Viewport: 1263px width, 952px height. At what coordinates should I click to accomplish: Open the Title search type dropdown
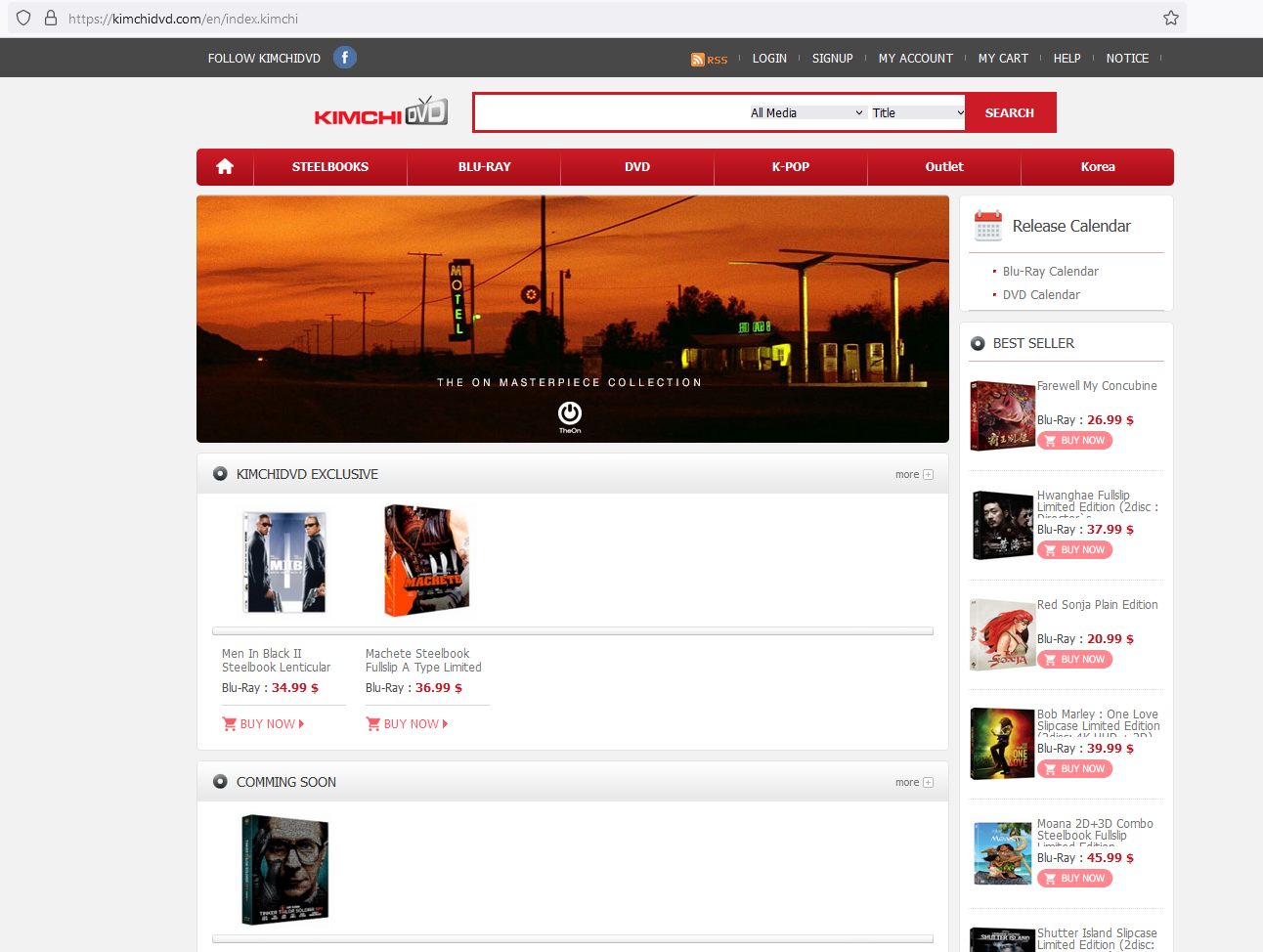pyautogui.click(x=918, y=113)
